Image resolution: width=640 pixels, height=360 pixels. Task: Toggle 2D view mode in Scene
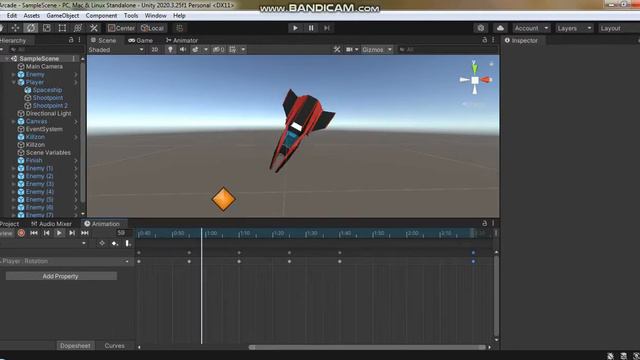[x=155, y=49]
